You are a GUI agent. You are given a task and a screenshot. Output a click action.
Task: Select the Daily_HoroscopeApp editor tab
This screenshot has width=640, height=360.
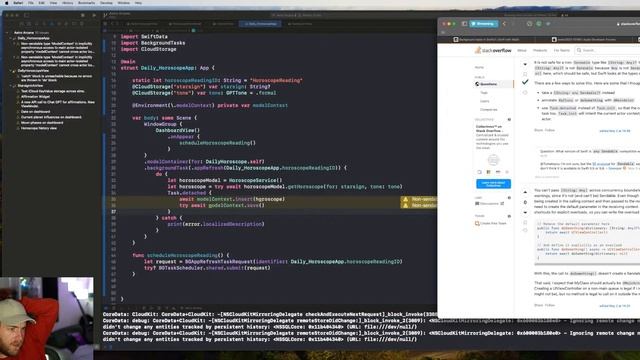point(260,24)
